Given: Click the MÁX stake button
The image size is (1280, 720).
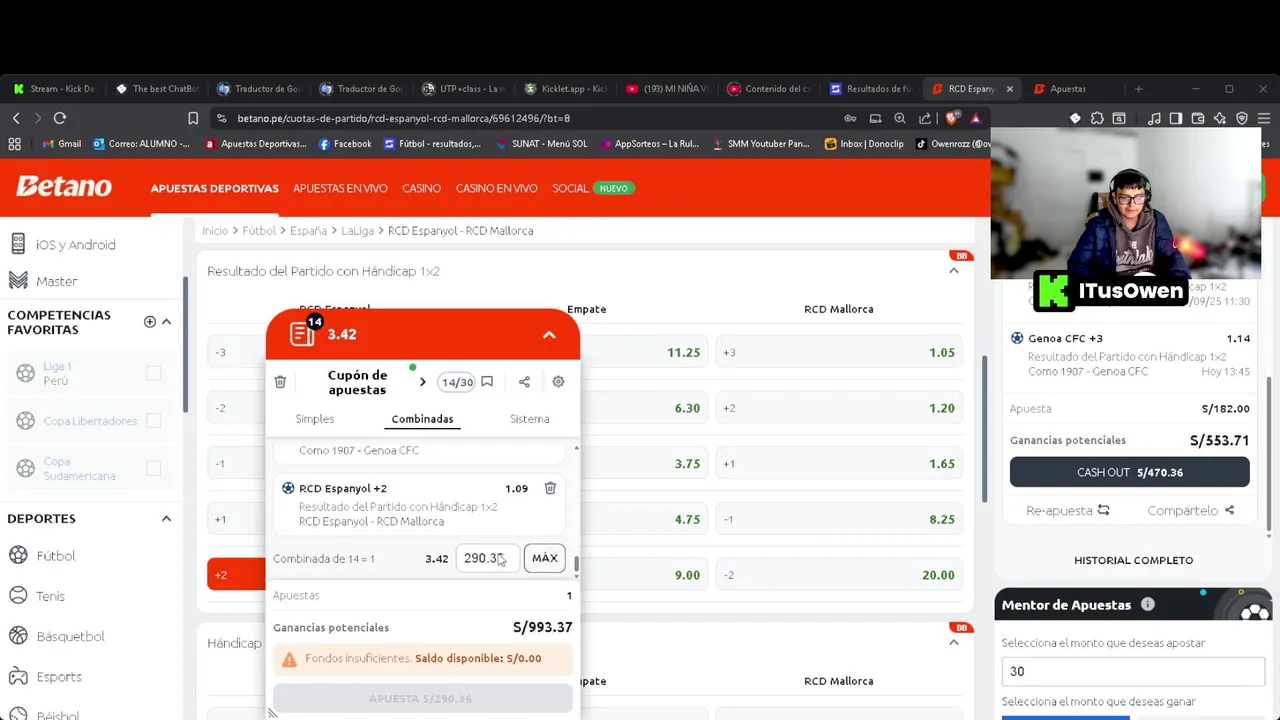Looking at the screenshot, I should click(545, 558).
